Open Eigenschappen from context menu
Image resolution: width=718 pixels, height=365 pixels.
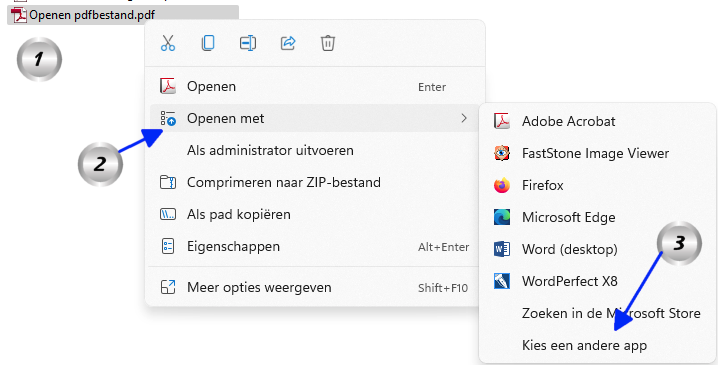(315, 246)
